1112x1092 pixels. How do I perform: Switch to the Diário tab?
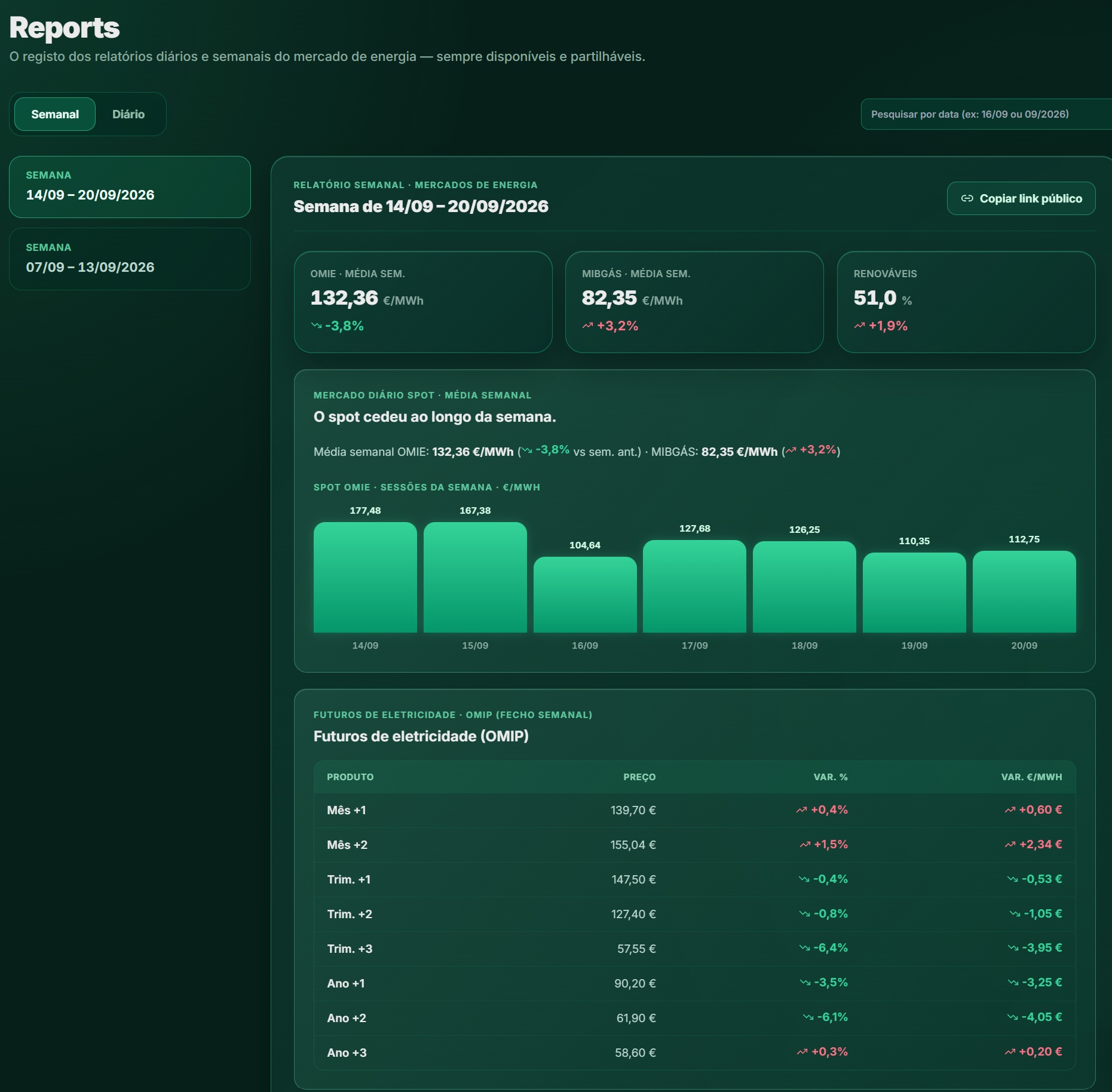(x=128, y=114)
